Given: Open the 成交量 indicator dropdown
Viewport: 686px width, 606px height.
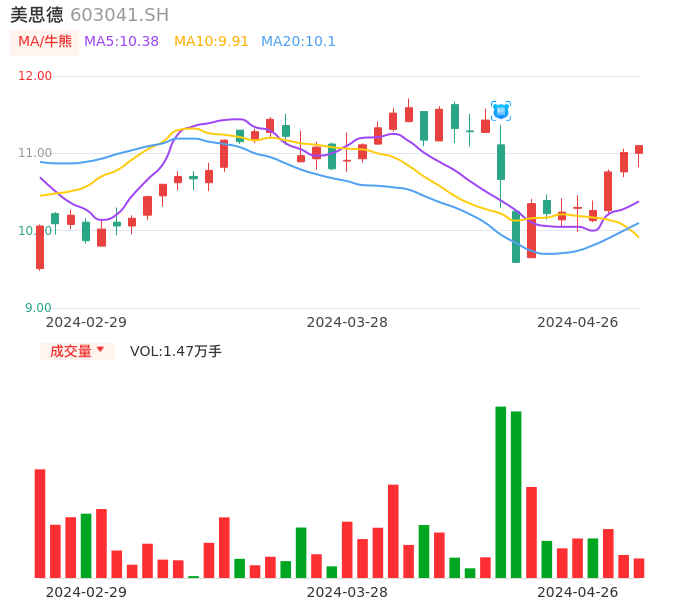Looking at the screenshot, I should 77,351.
